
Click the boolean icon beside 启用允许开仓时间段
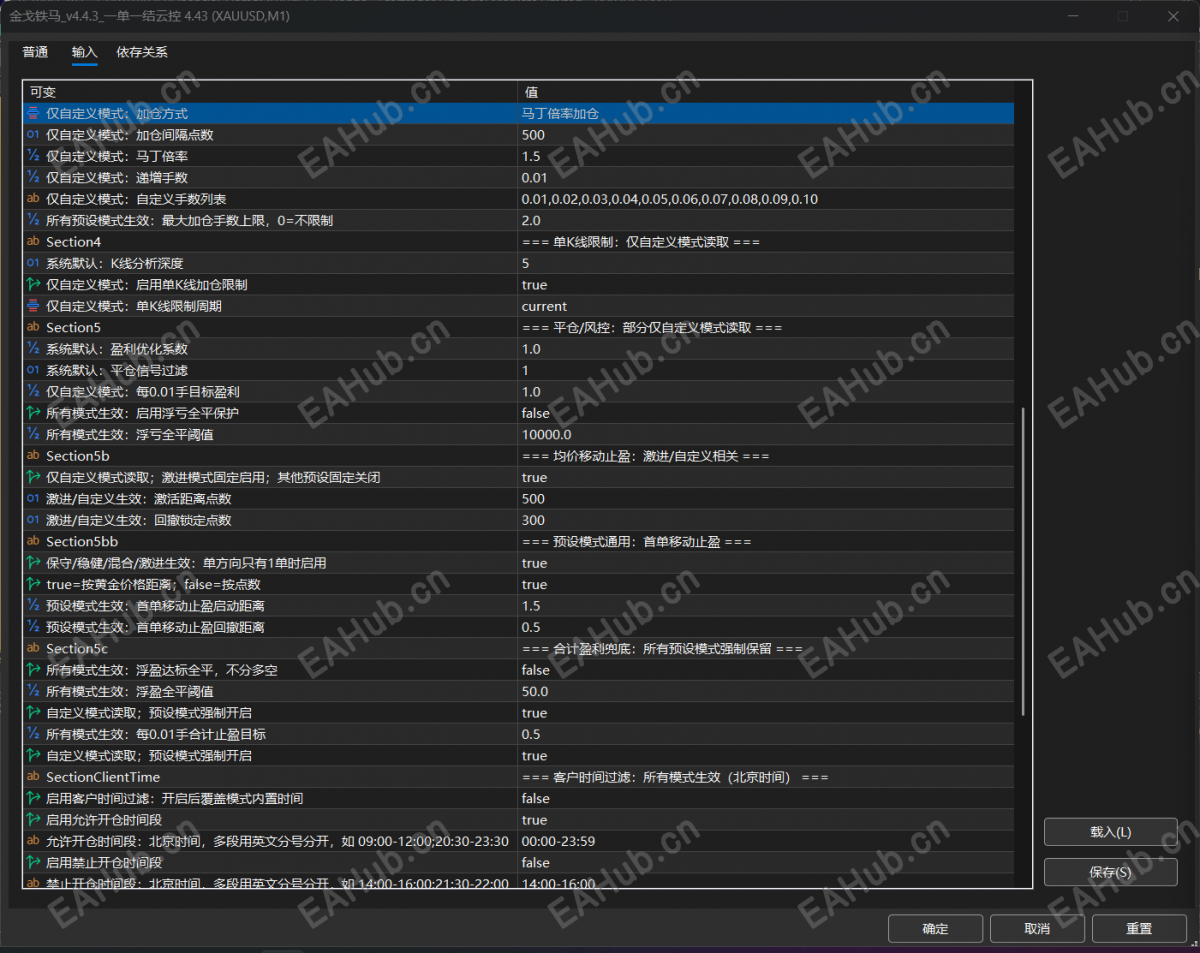(x=33, y=820)
